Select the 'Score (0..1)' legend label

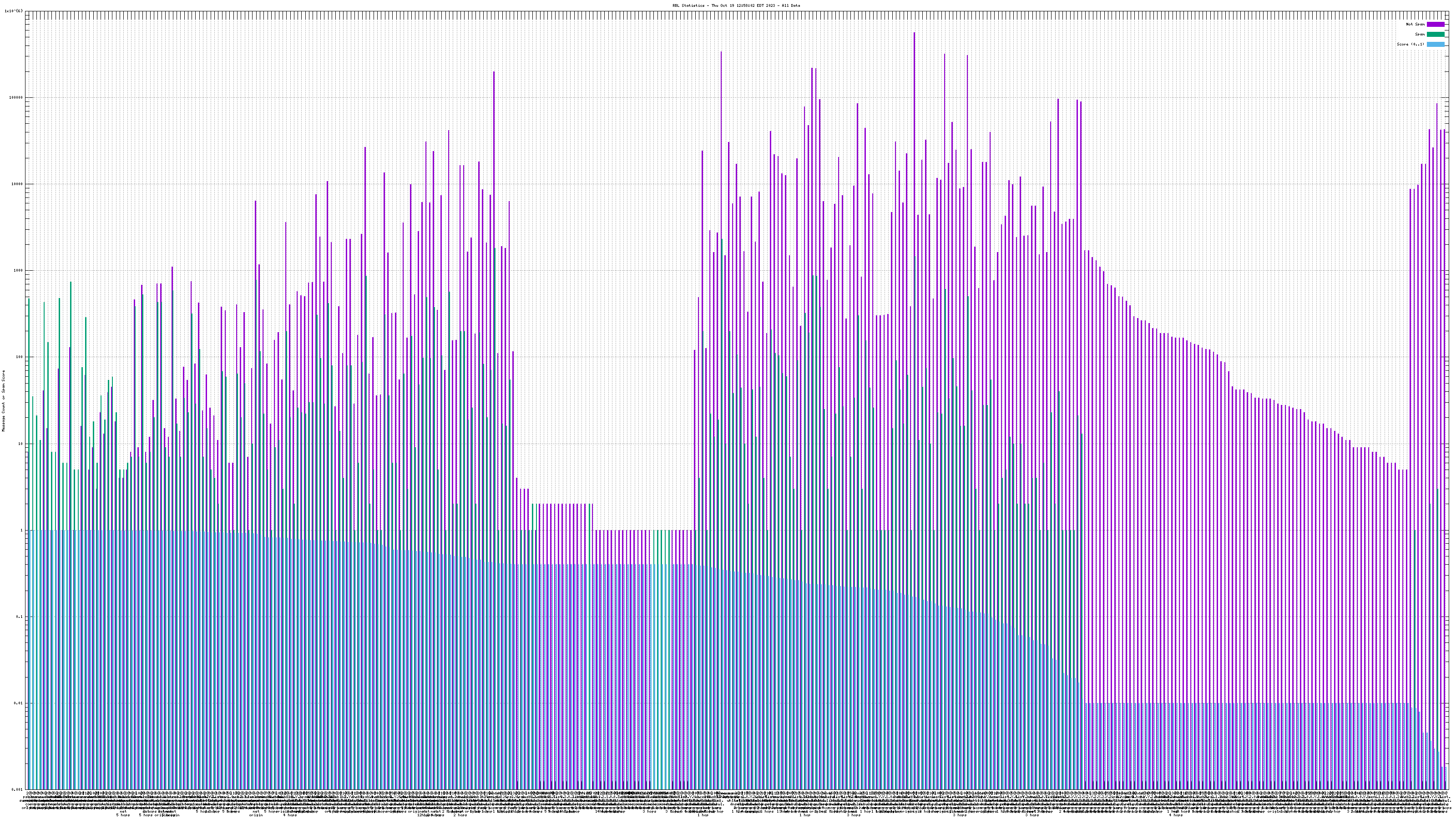point(1410,44)
